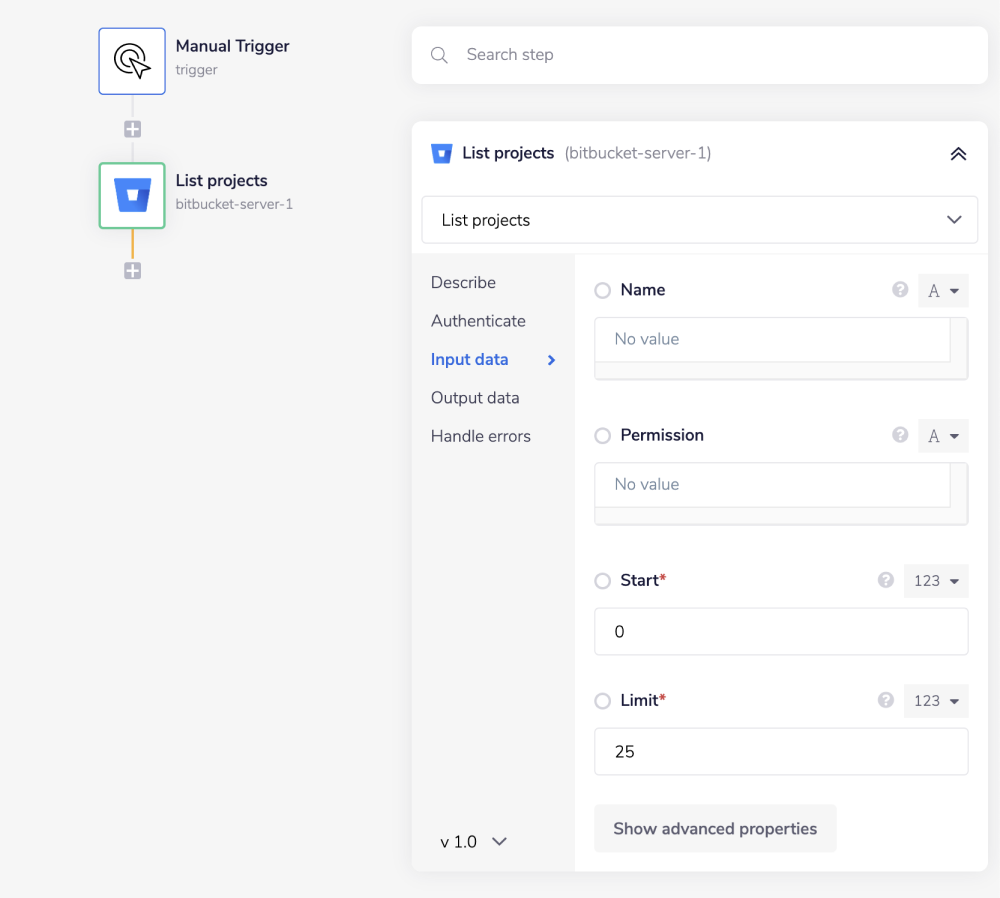The width and height of the screenshot is (1000, 898).
Task: Select the radio button beside Limit
Action: [x=602, y=700]
